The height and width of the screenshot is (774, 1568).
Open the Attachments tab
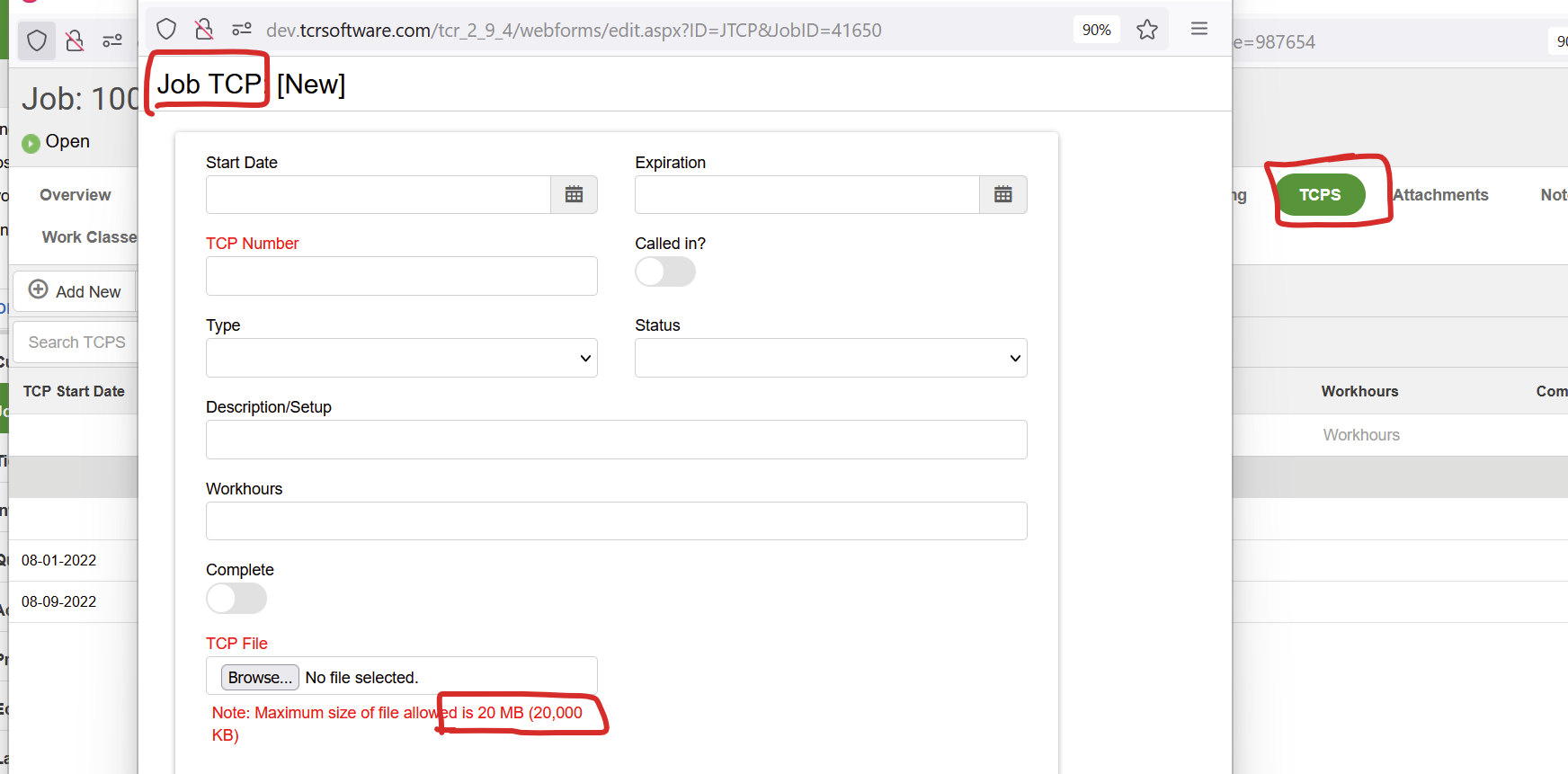tap(1440, 194)
